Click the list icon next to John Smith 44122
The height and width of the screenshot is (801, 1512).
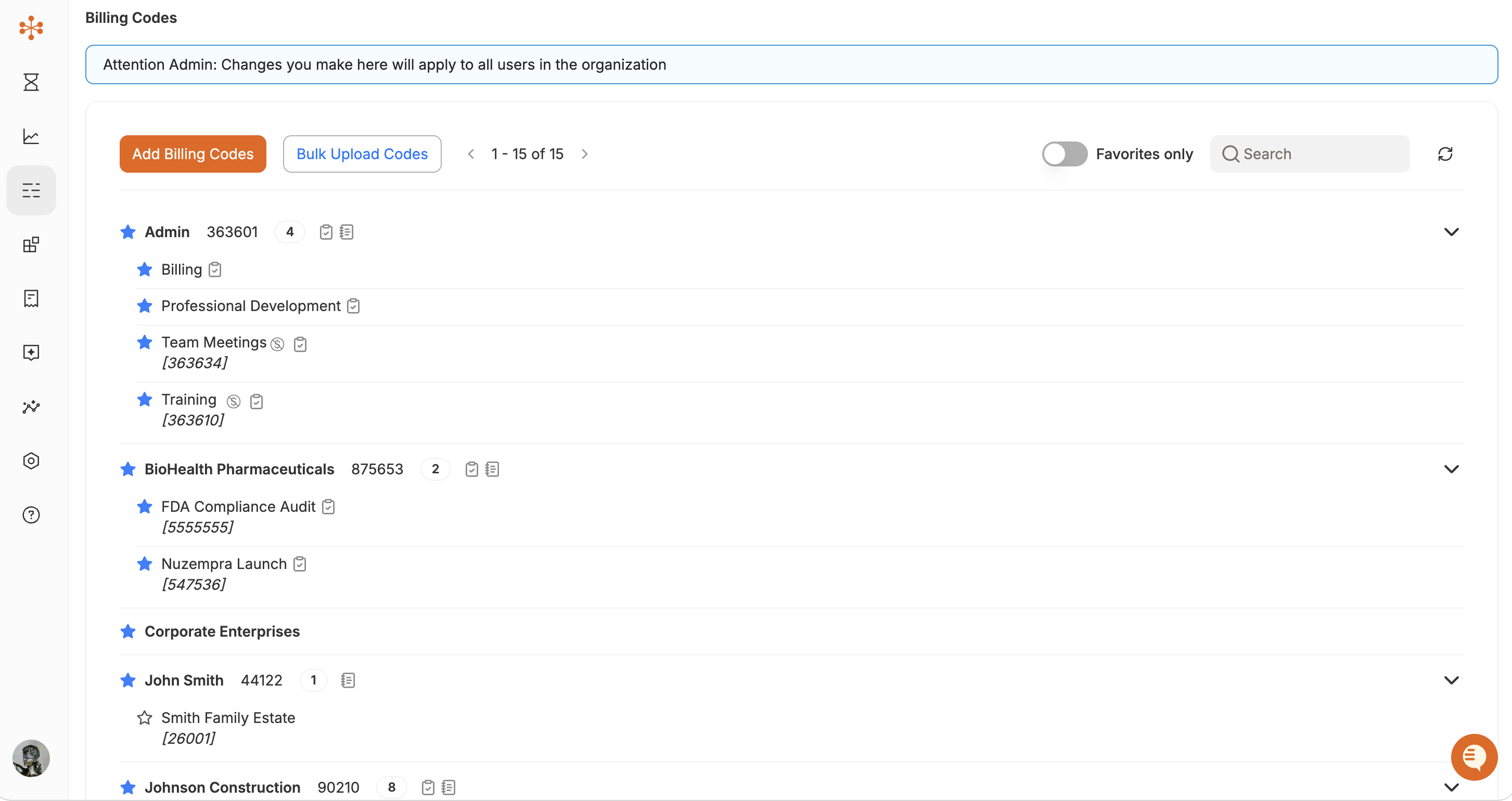click(348, 681)
